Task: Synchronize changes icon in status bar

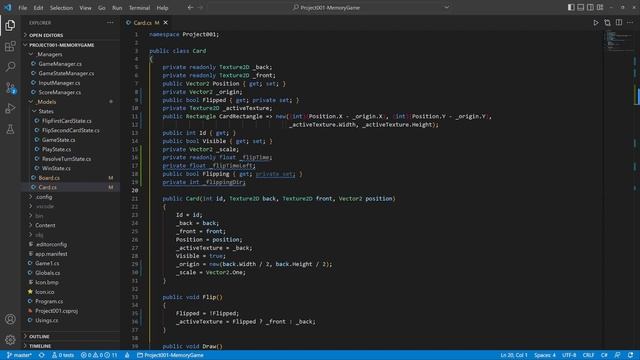Action: coord(42,355)
